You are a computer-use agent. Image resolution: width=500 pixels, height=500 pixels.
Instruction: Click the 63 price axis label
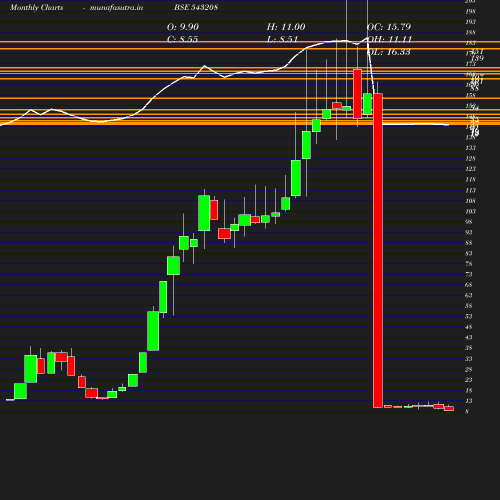tap(469, 295)
